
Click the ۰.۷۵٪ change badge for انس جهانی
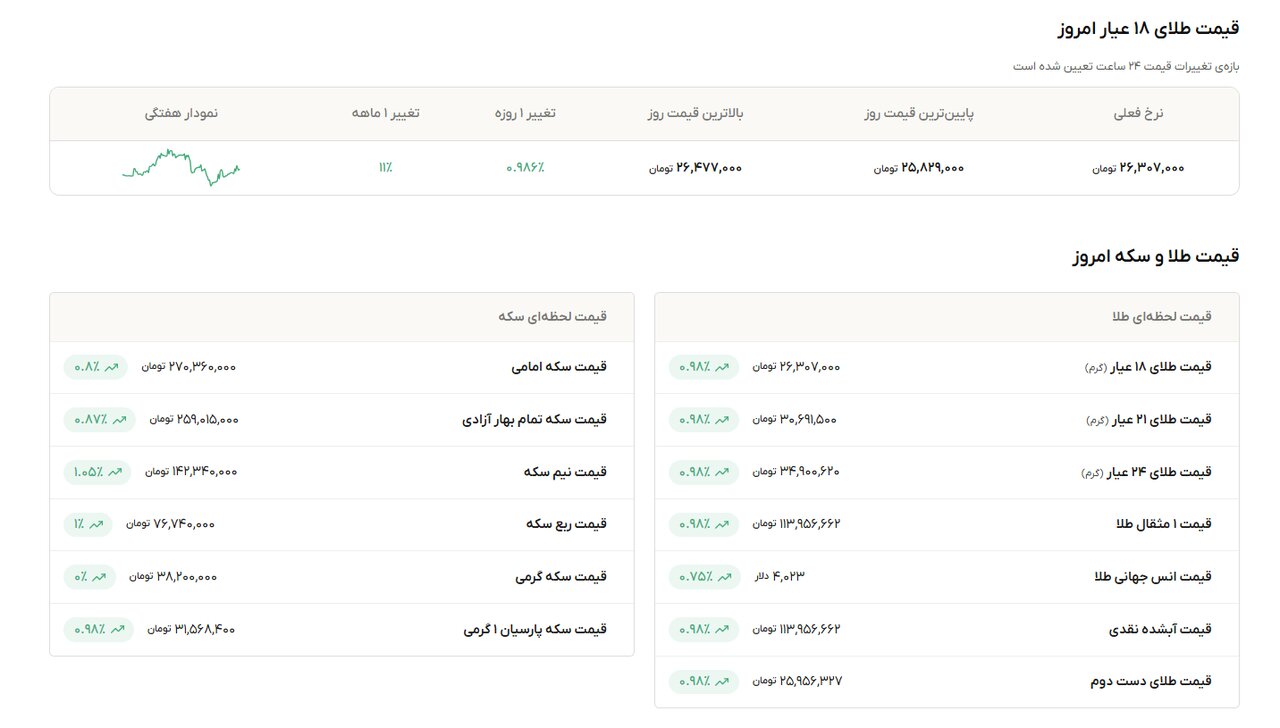[x=705, y=577]
